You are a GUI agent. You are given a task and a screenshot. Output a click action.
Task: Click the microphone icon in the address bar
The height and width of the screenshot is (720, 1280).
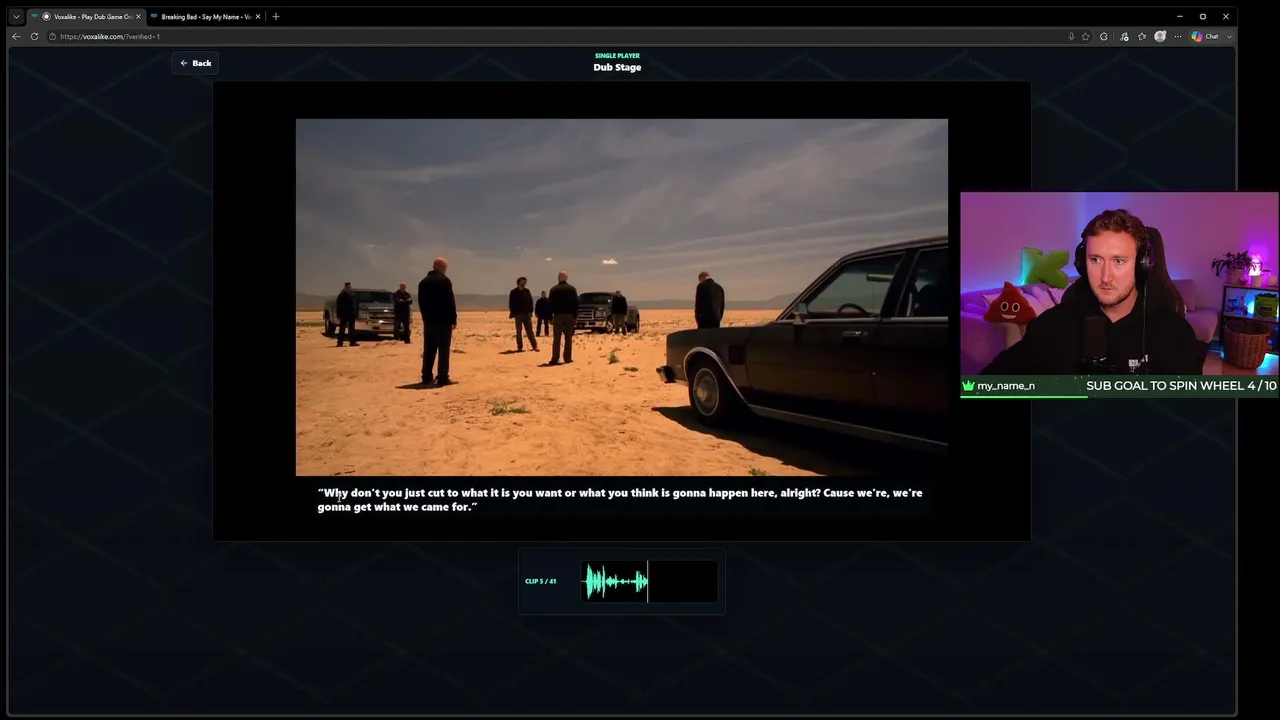[1071, 36]
